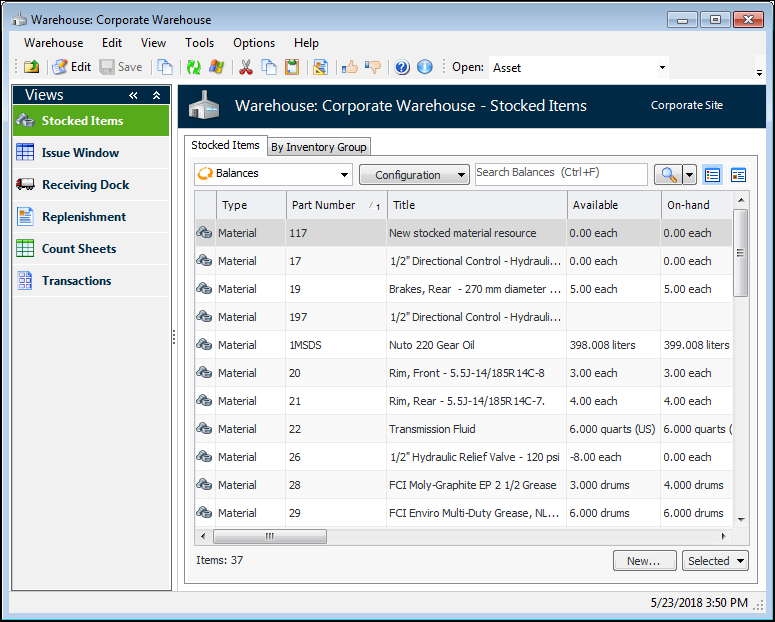This screenshot has height=622, width=775.
Task: Open the Receiving Dock view
Action: coord(85,185)
